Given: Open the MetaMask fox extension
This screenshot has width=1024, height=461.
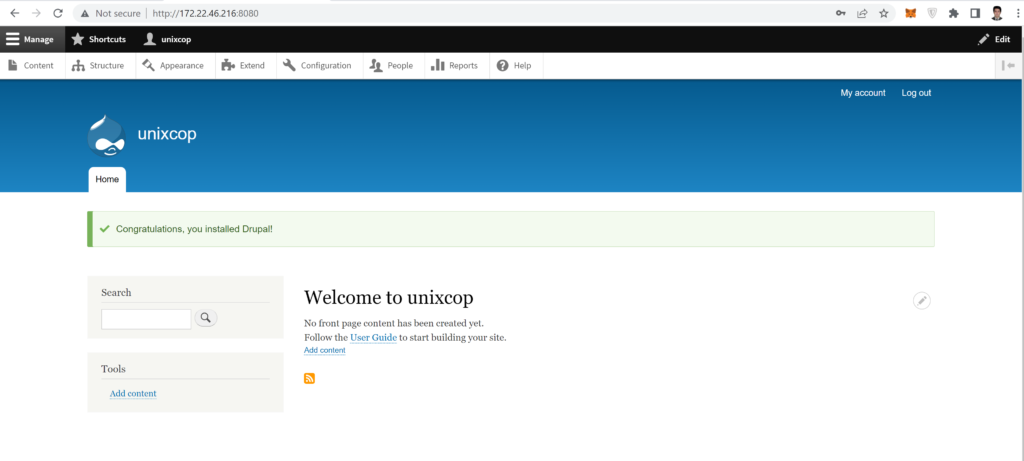Looking at the screenshot, I should coord(910,13).
